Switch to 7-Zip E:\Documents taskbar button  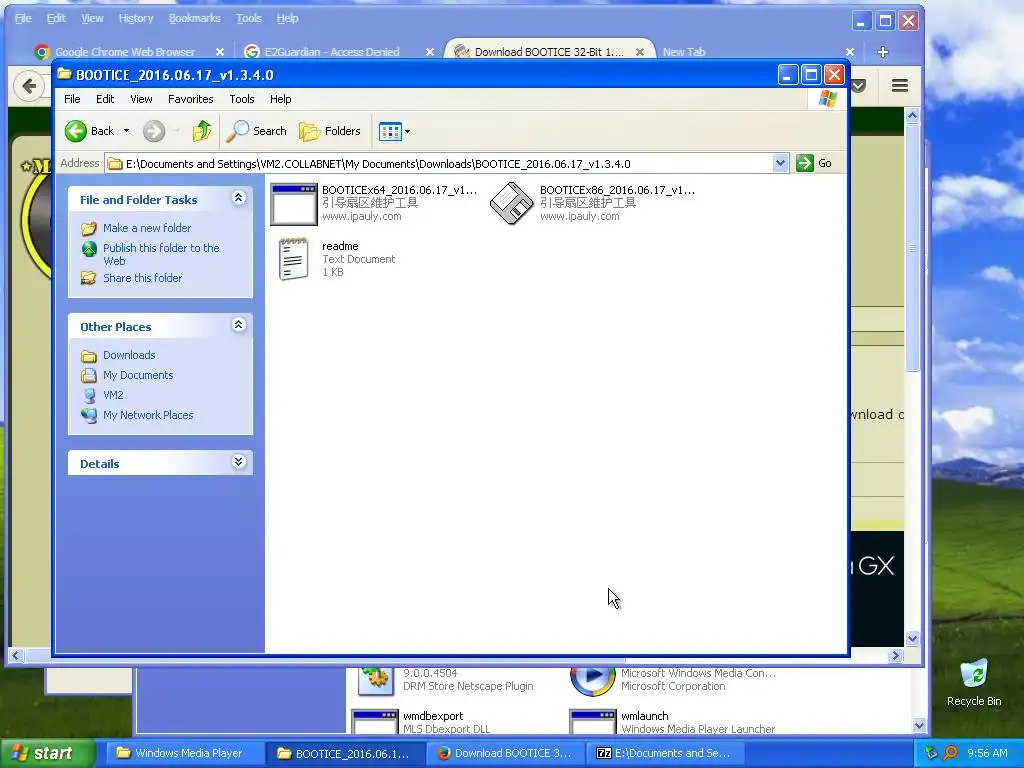[666, 753]
